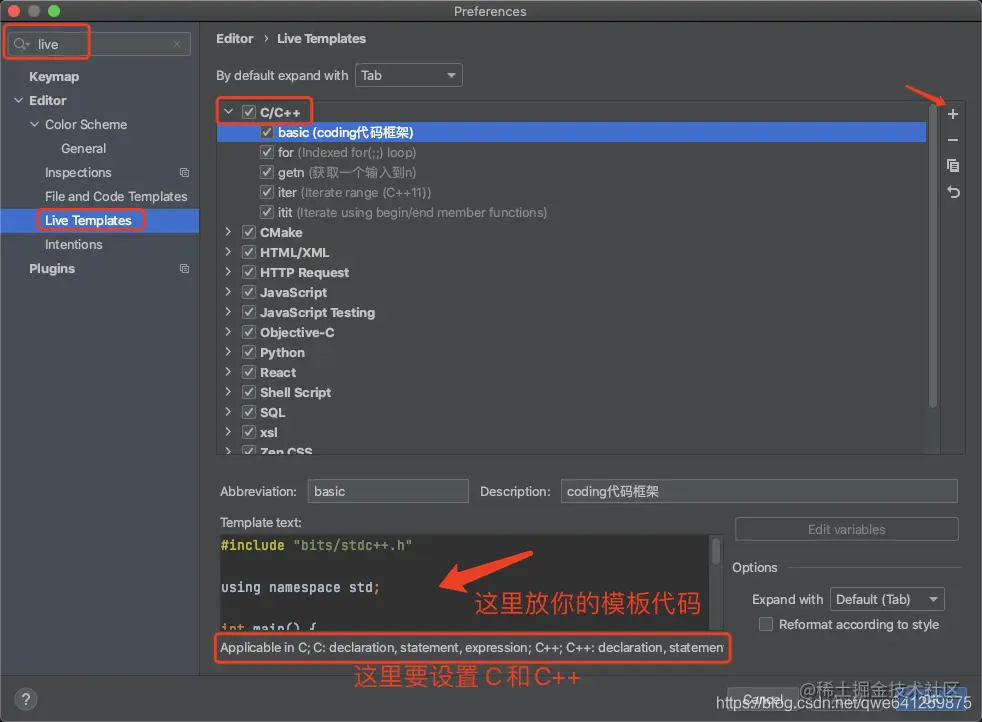Duplicate the selected template via copy icon
Screen dimensions: 982x722
953,166
